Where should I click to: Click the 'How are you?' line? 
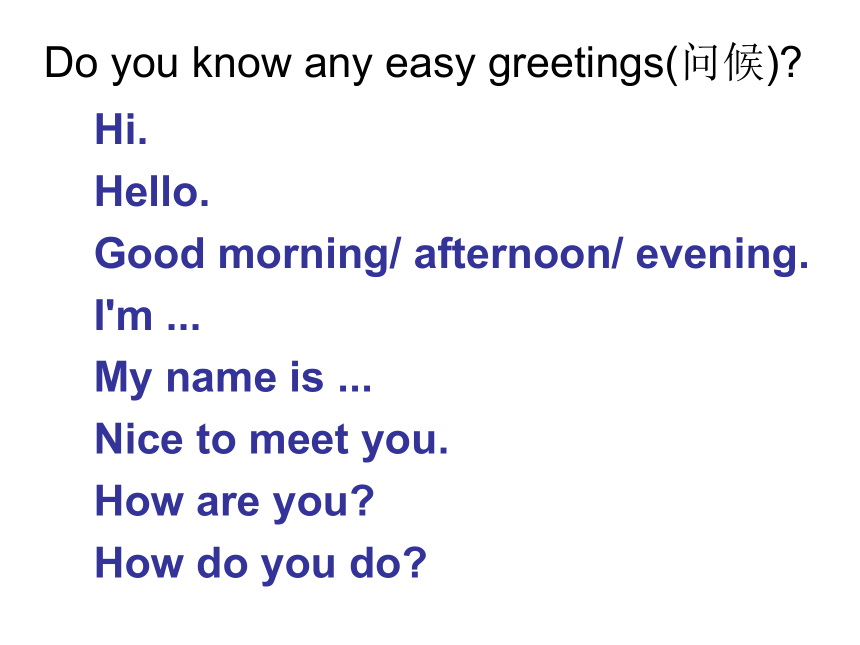pos(234,503)
